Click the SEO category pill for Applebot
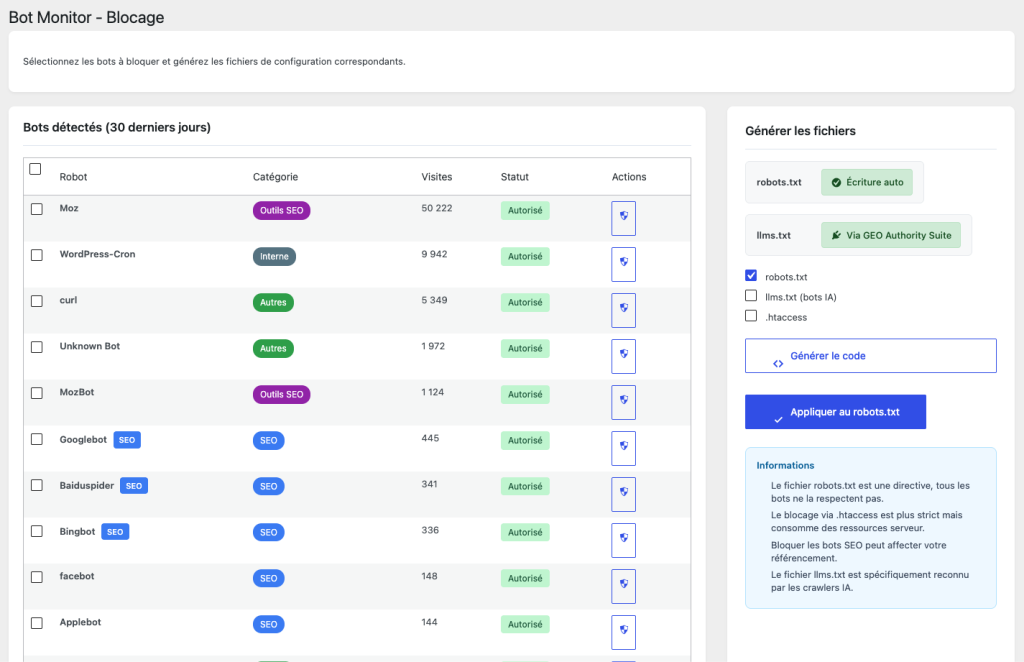Viewport: 1024px width, 662px height. coord(268,624)
